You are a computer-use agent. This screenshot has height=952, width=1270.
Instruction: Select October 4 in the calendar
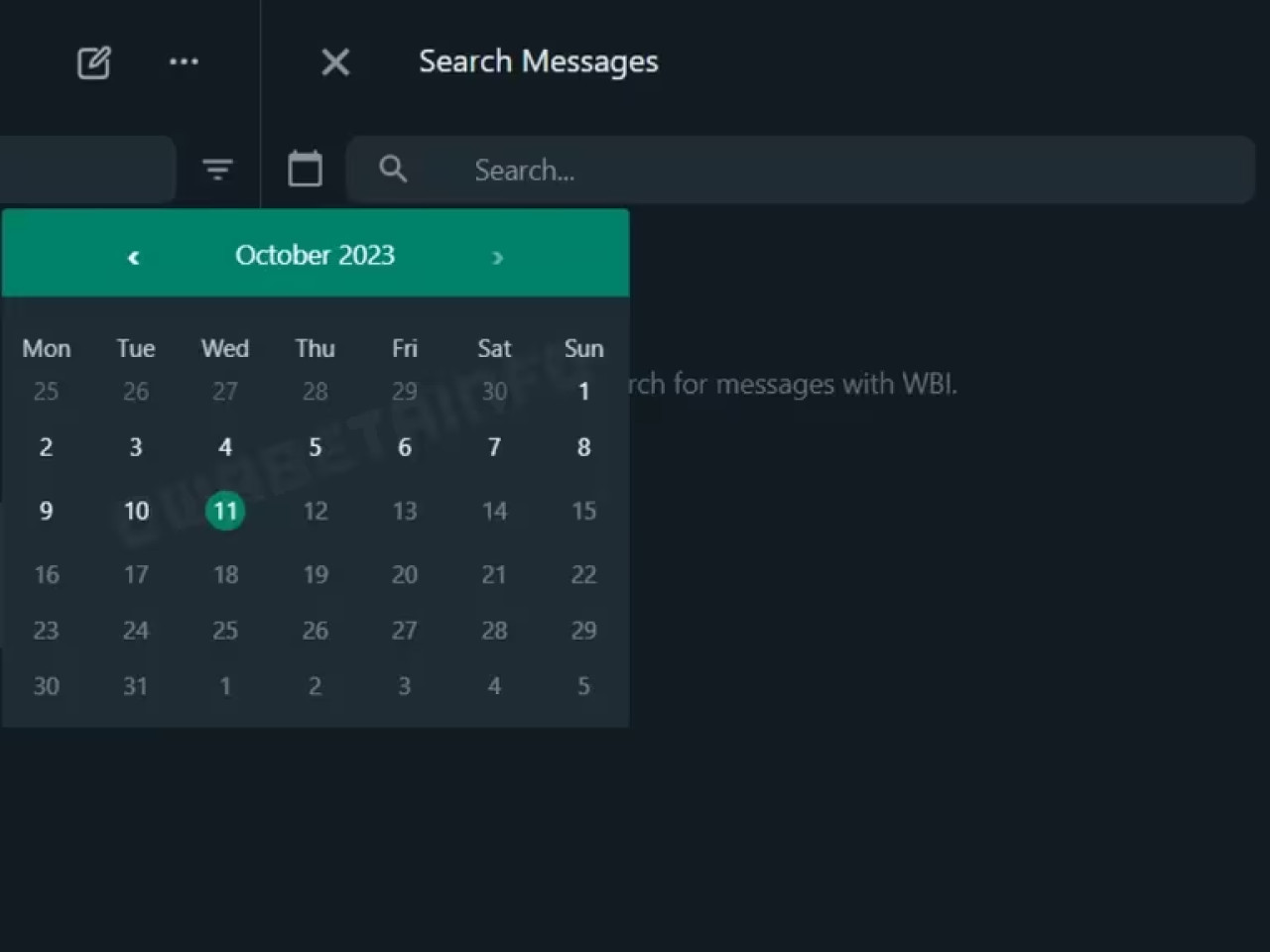point(225,447)
